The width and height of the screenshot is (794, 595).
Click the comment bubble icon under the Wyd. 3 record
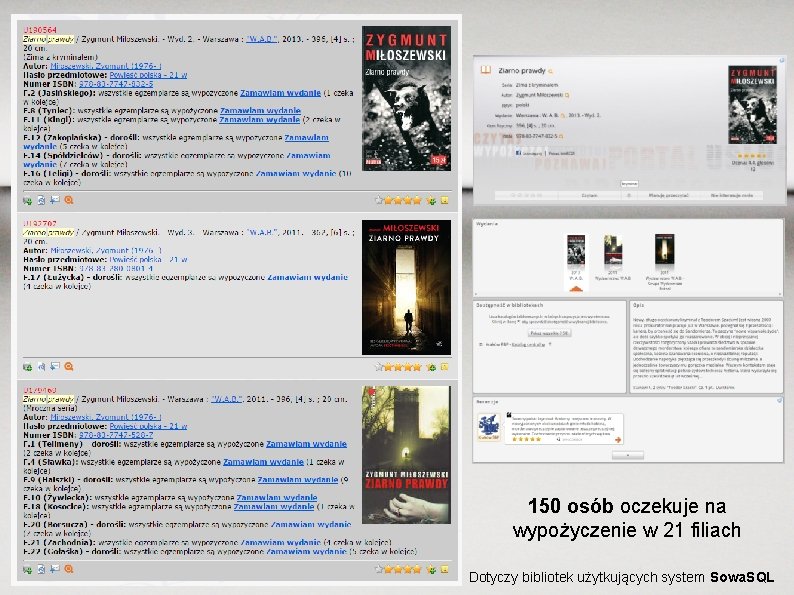(55, 366)
